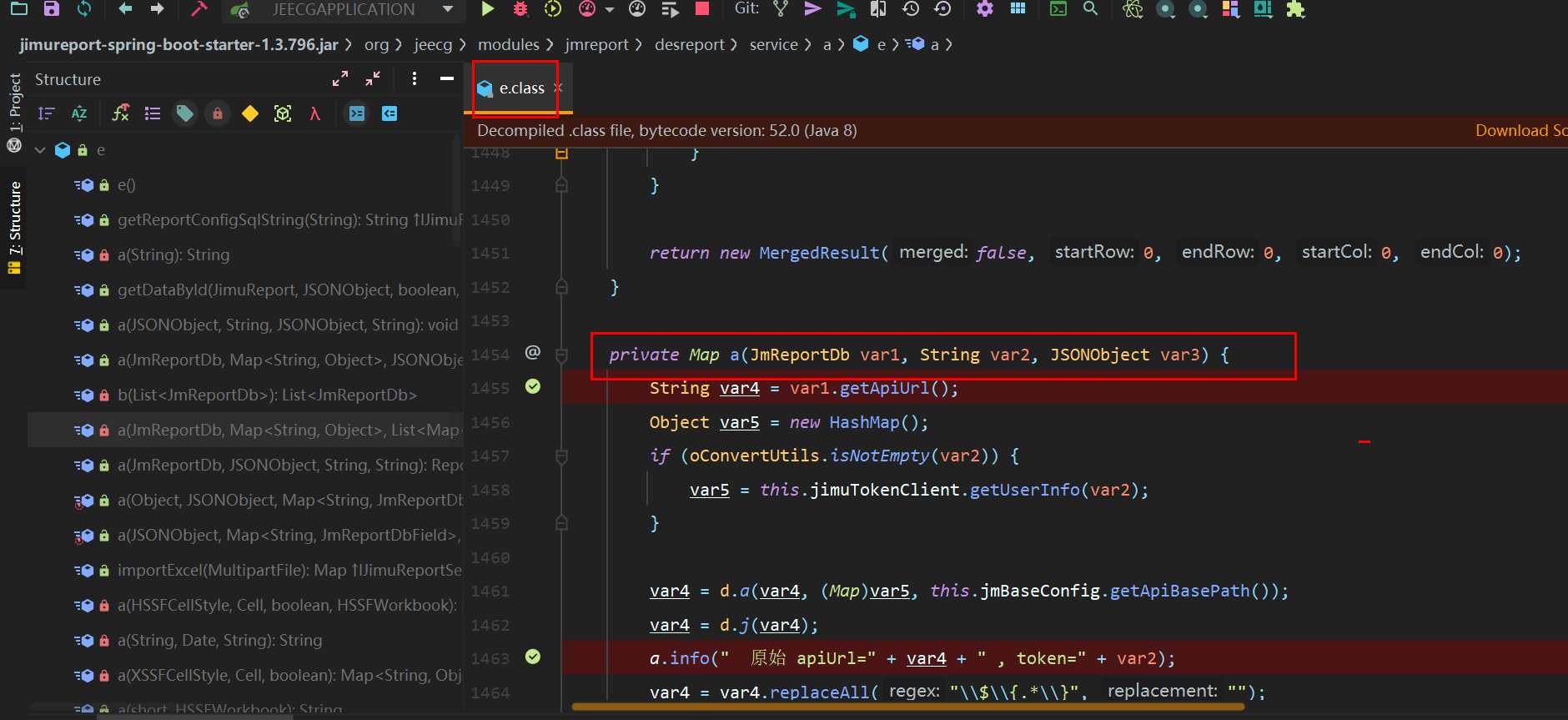Viewport: 1568px width, 720px height.
Task: Run the application with green play button
Action: 488,9
